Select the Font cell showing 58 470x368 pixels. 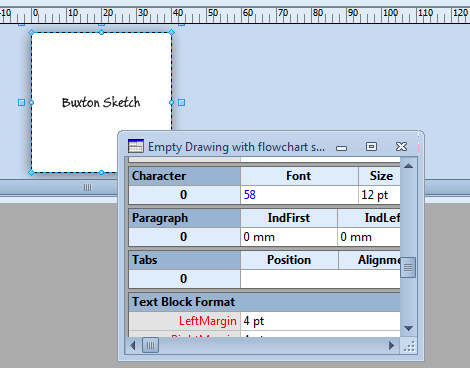point(299,195)
